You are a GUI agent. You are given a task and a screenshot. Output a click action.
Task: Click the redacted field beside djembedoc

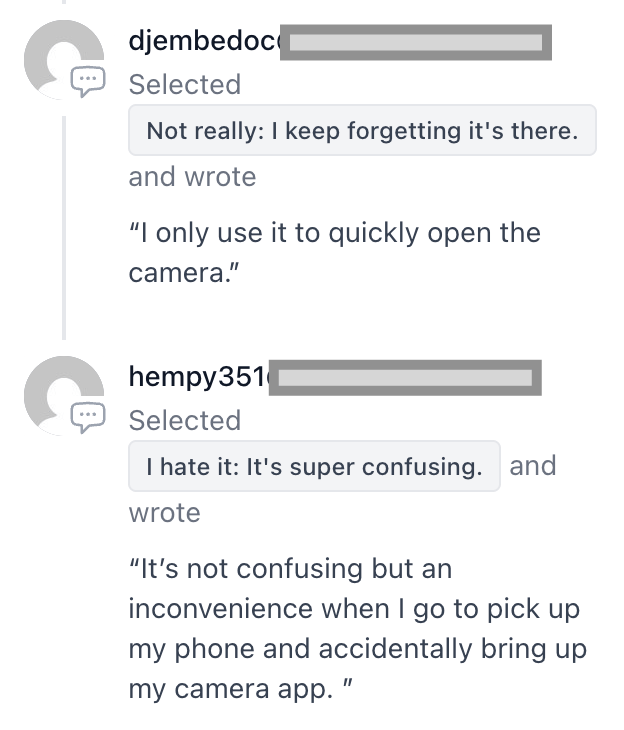click(x=416, y=42)
